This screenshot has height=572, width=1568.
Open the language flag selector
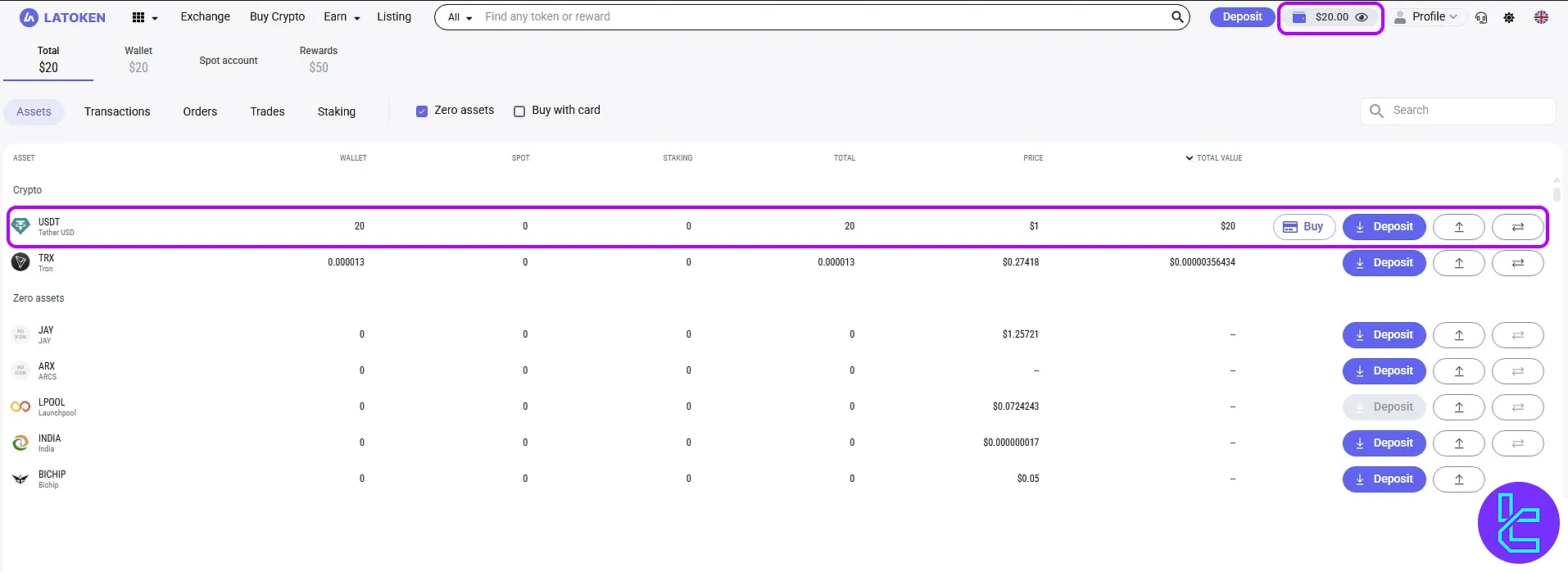click(1541, 17)
